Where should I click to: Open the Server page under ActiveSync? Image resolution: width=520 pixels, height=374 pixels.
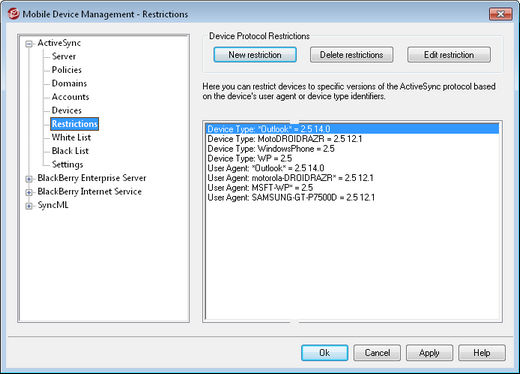coord(64,56)
